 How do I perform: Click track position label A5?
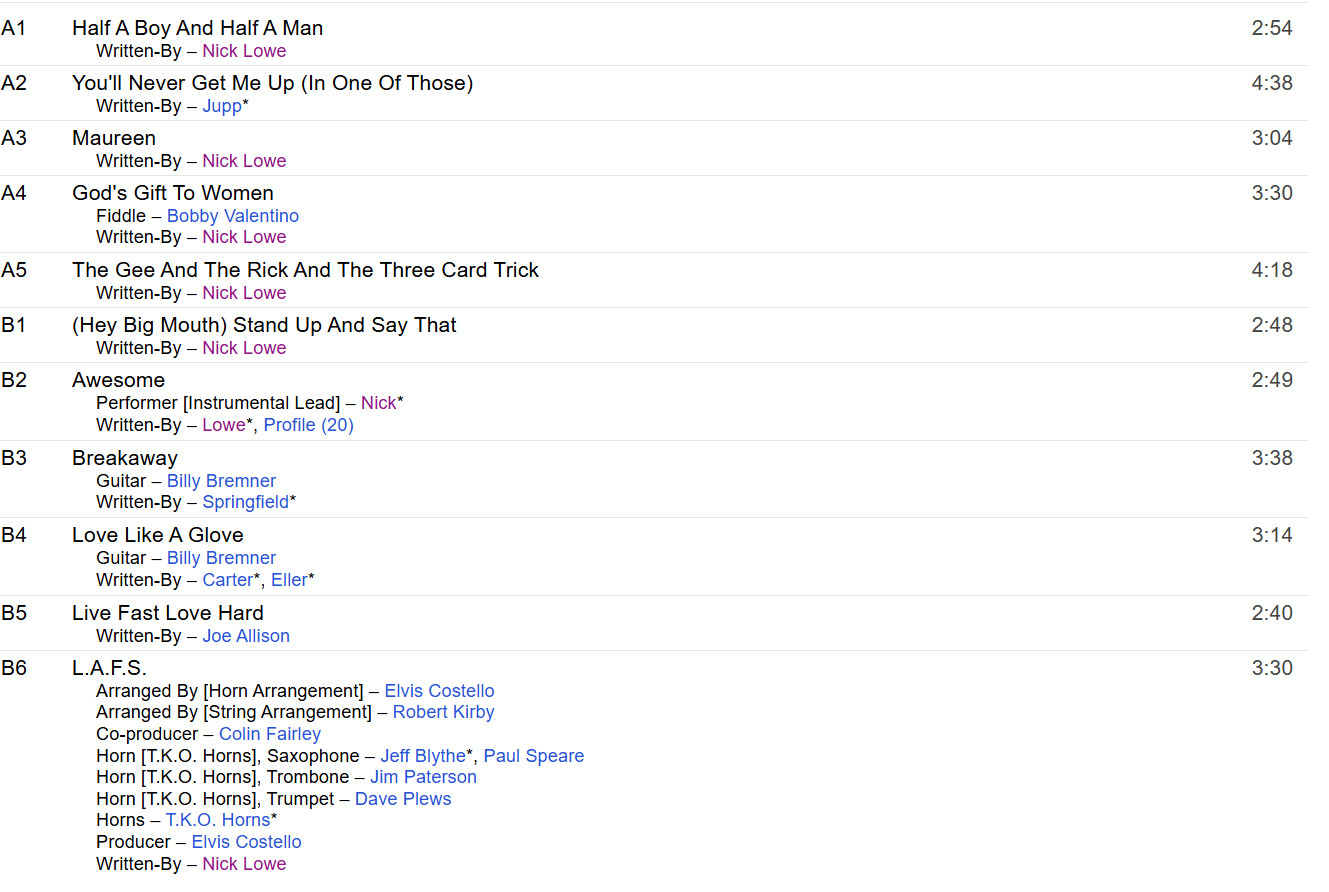[14, 270]
